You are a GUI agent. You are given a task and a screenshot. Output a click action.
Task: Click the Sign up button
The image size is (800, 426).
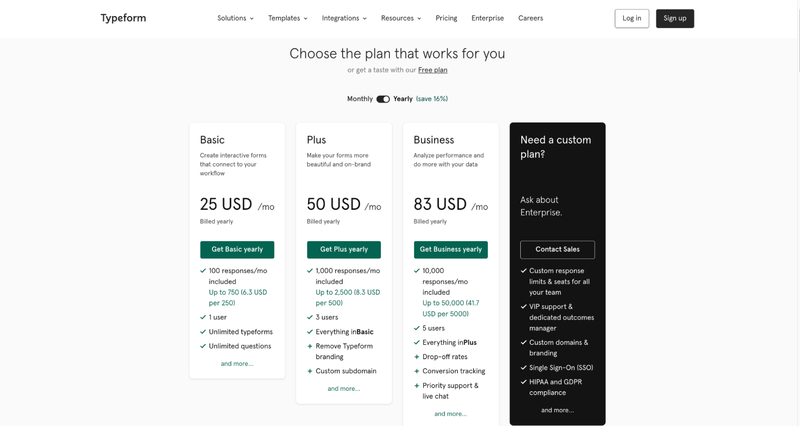click(675, 18)
